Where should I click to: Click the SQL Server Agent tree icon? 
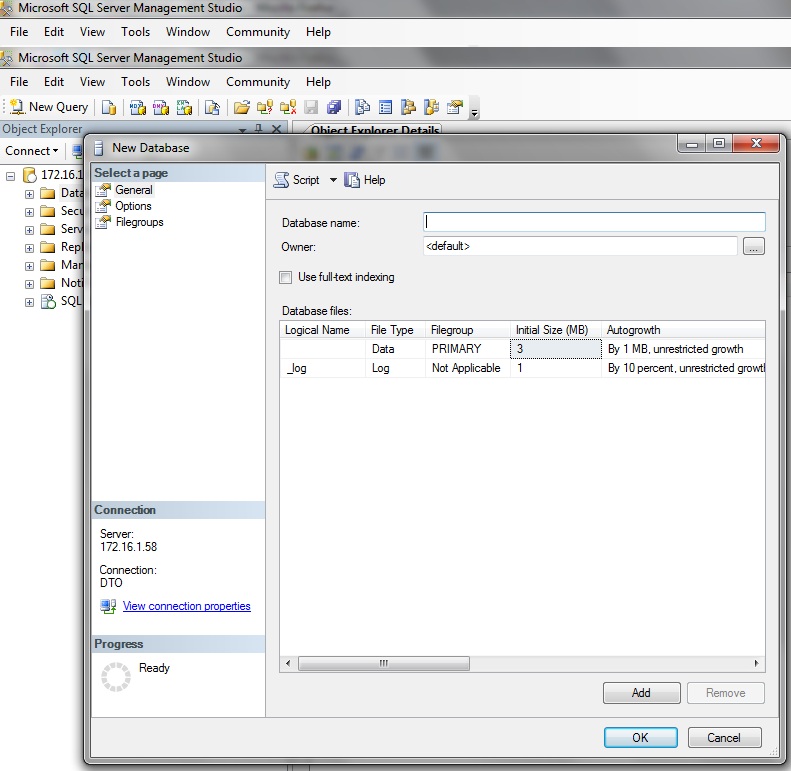(x=48, y=301)
